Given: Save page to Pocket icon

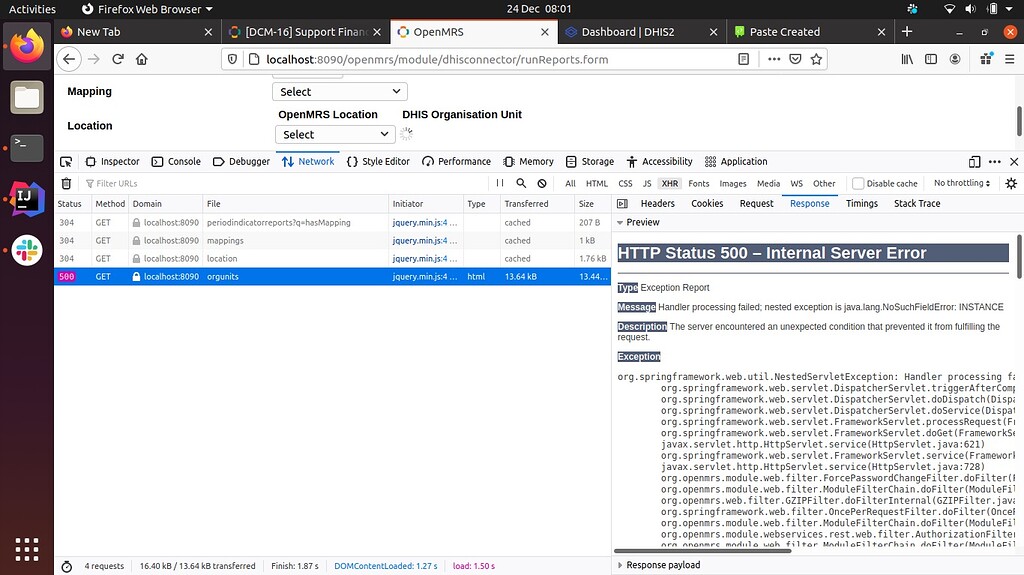Looking at the screenshot, I should 795,59.
